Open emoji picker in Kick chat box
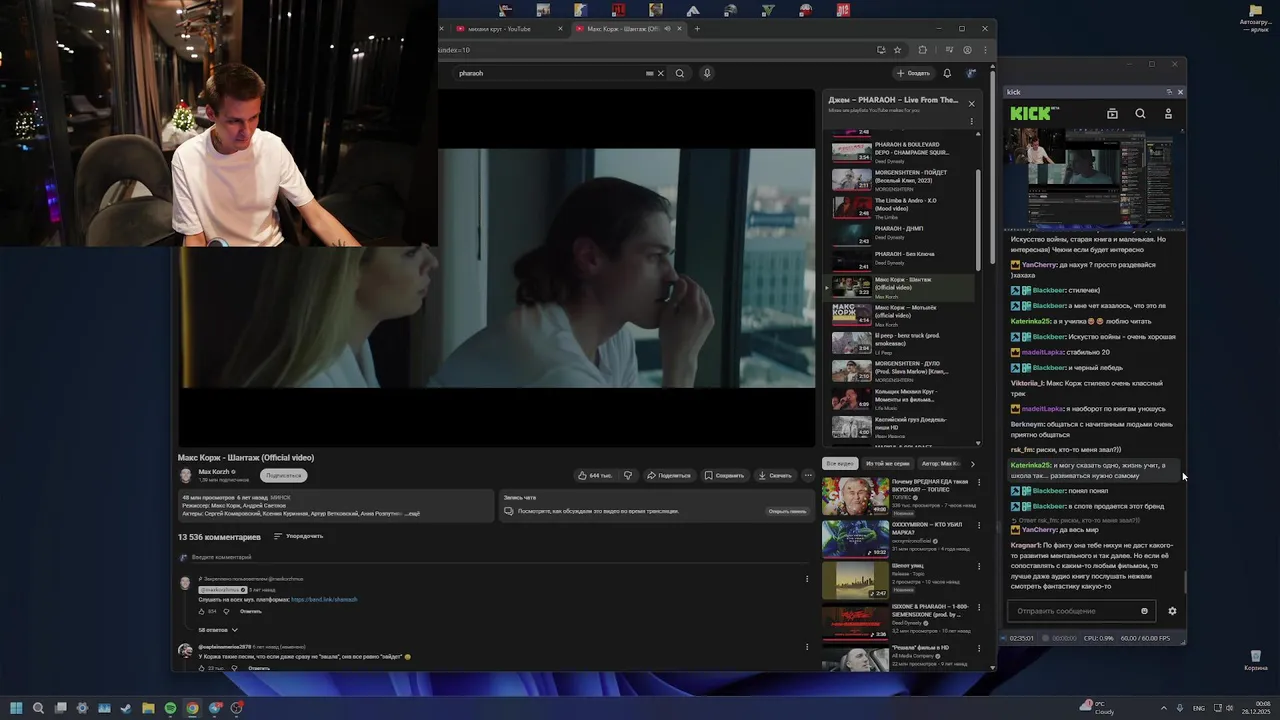 [1144, 611]
